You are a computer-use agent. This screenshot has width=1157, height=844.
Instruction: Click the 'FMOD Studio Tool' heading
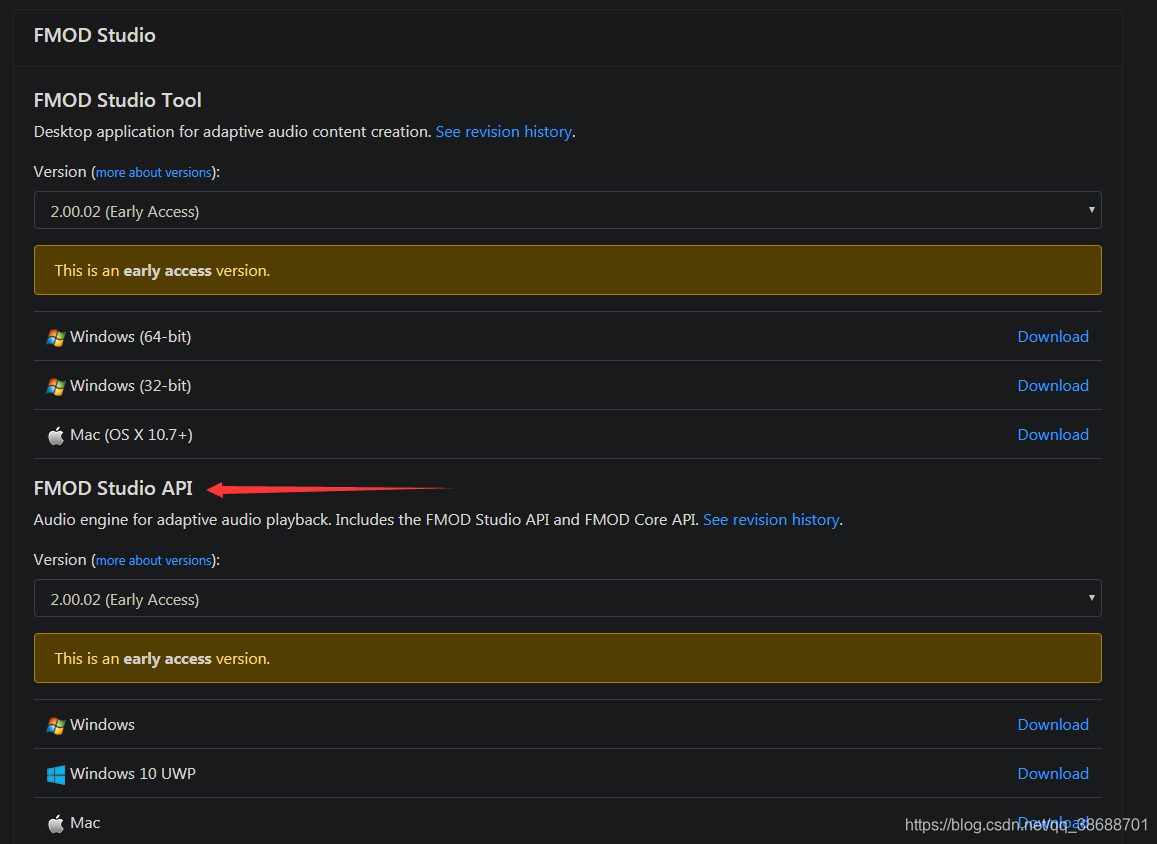(117, 100)
